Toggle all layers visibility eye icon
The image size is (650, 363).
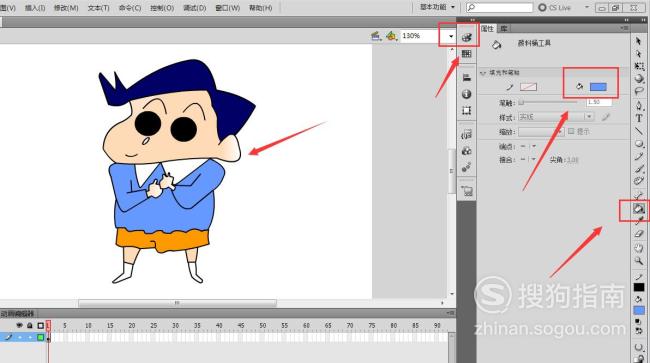point(19,326)
